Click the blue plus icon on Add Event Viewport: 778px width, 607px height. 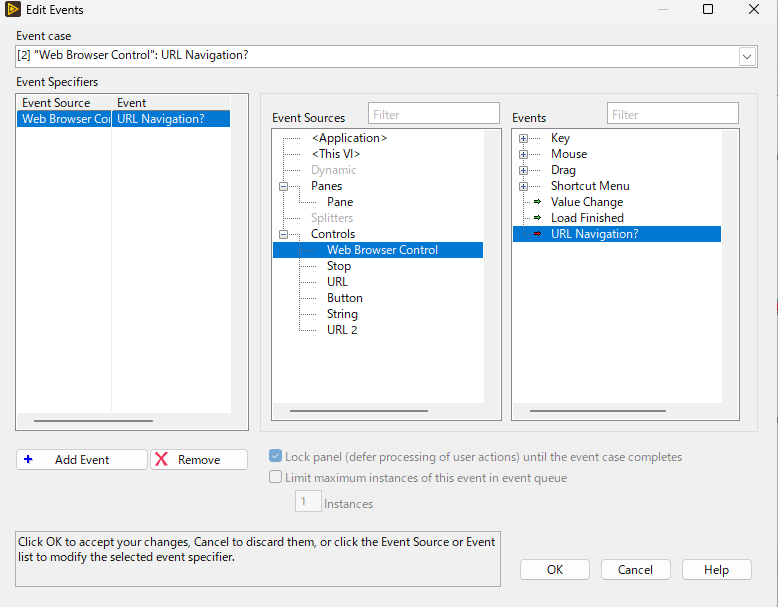point(28,460)
